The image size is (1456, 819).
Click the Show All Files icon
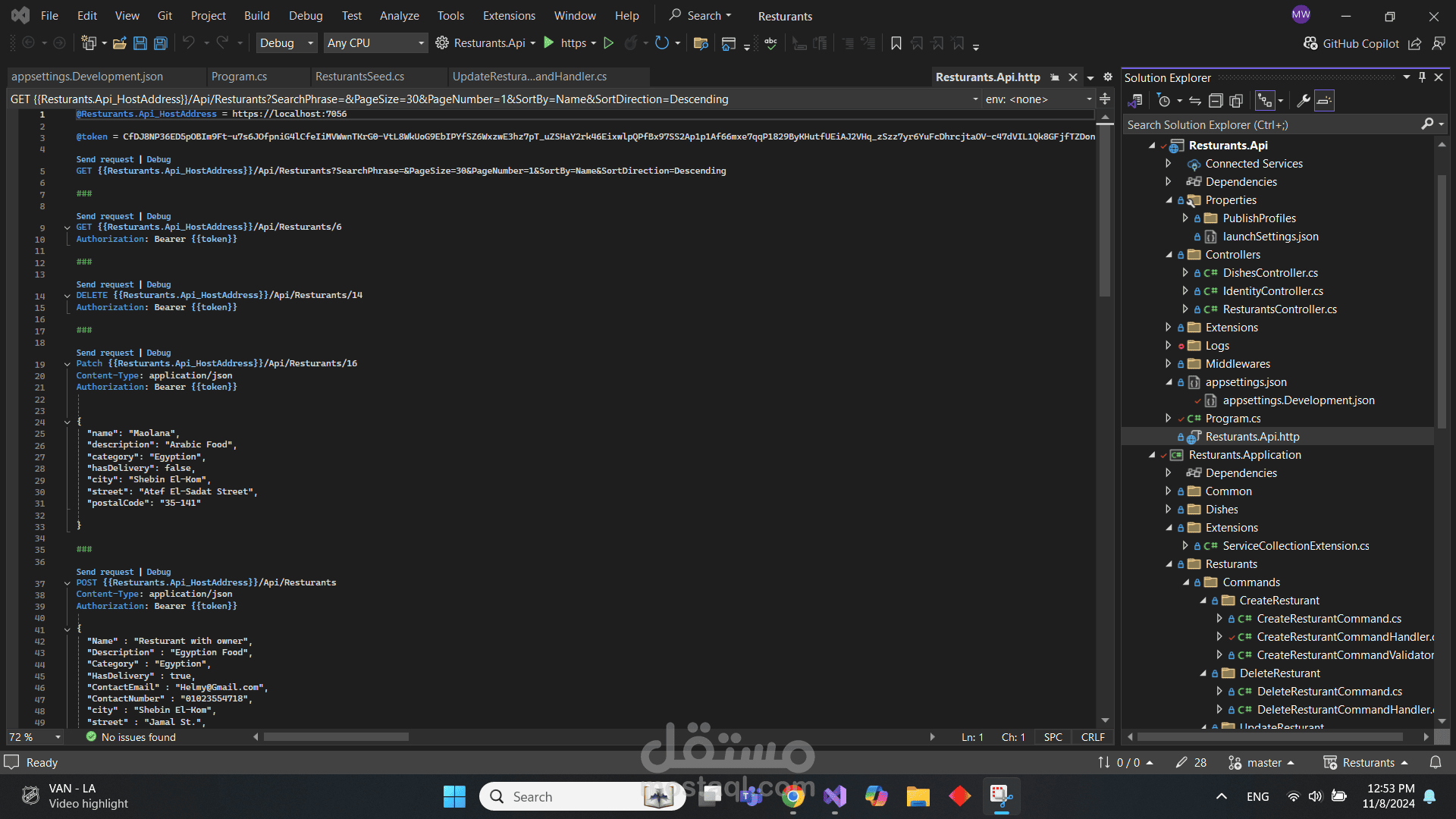click(1236, 100)
